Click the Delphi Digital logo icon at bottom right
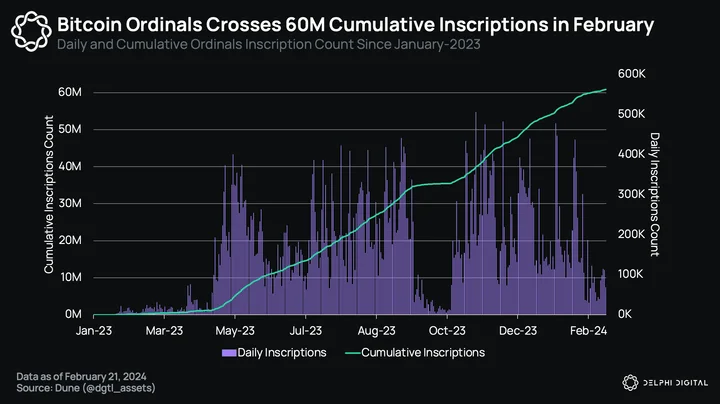 click(630, 382)
